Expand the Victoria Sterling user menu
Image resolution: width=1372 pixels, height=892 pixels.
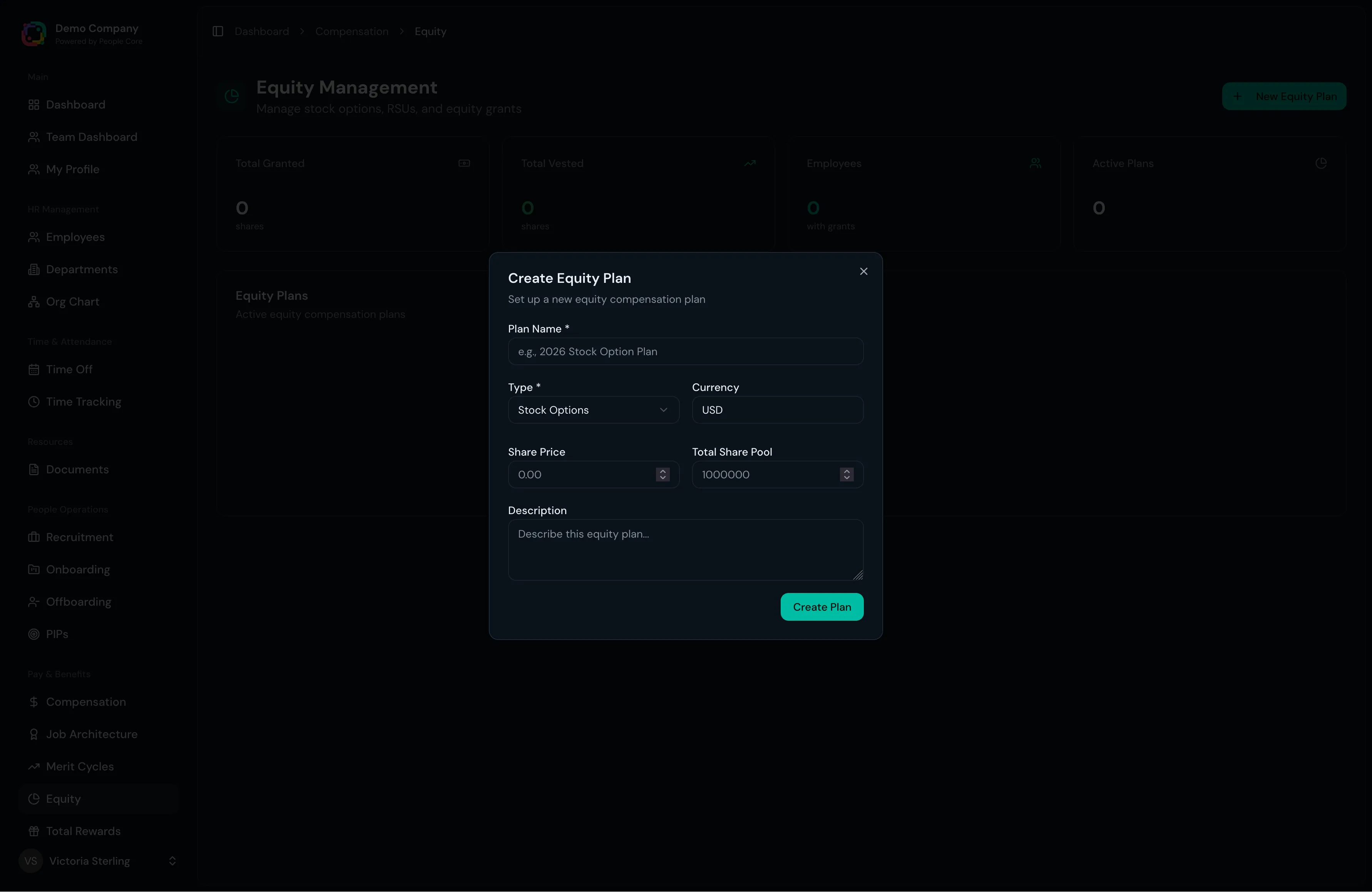point(172,861)
